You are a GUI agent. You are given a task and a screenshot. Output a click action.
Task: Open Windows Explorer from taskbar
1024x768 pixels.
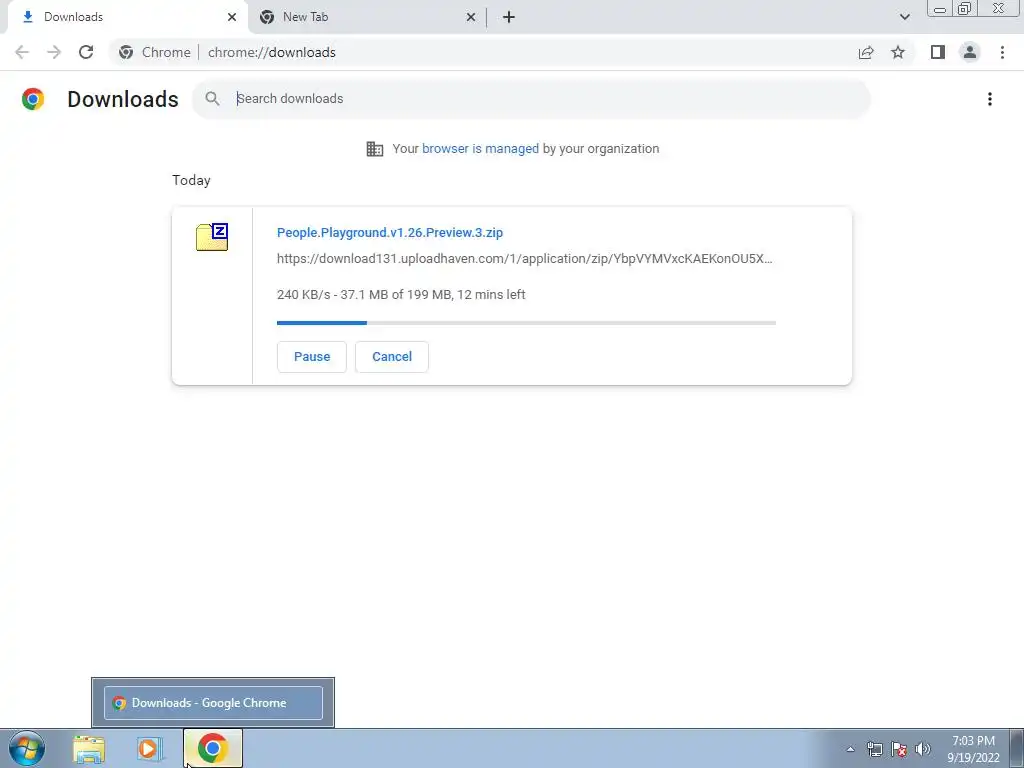[89, 748]
